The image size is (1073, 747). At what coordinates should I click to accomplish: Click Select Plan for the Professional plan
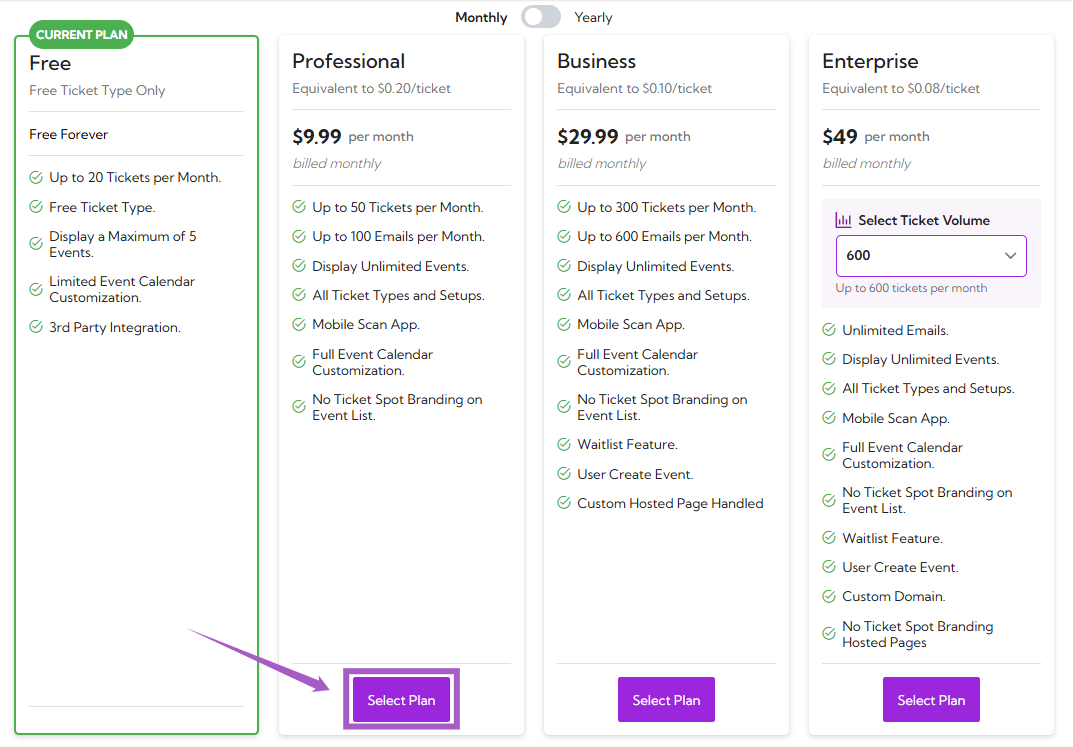click(x=401, y=700)
